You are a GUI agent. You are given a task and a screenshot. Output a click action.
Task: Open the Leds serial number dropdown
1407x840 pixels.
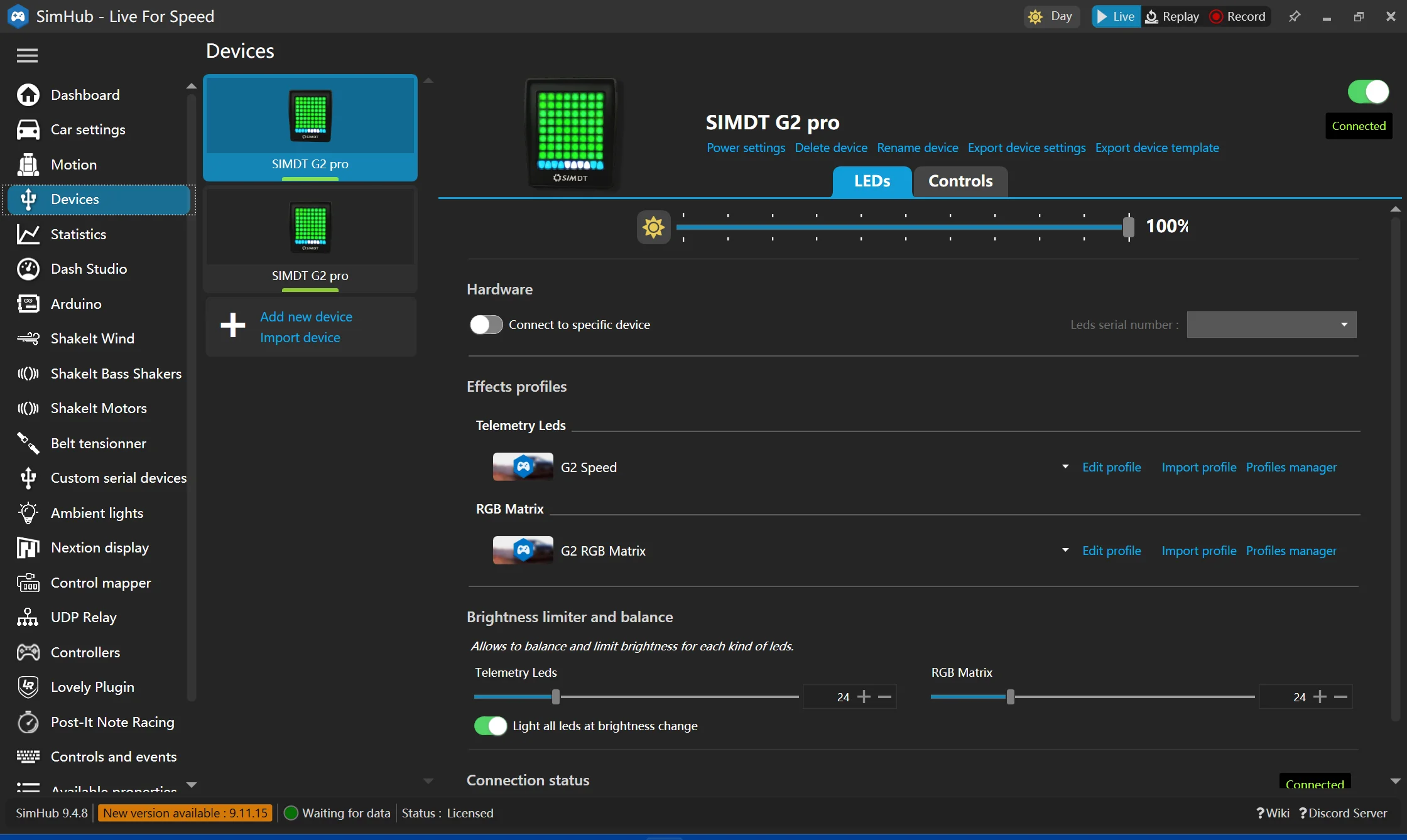point(1271,325)
